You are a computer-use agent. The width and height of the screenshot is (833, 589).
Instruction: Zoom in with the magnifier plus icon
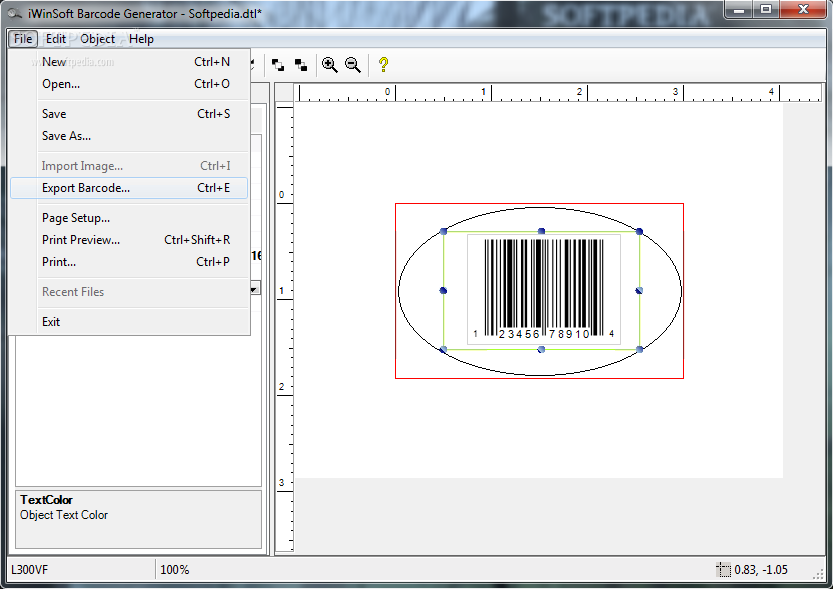tap(329, 65)
